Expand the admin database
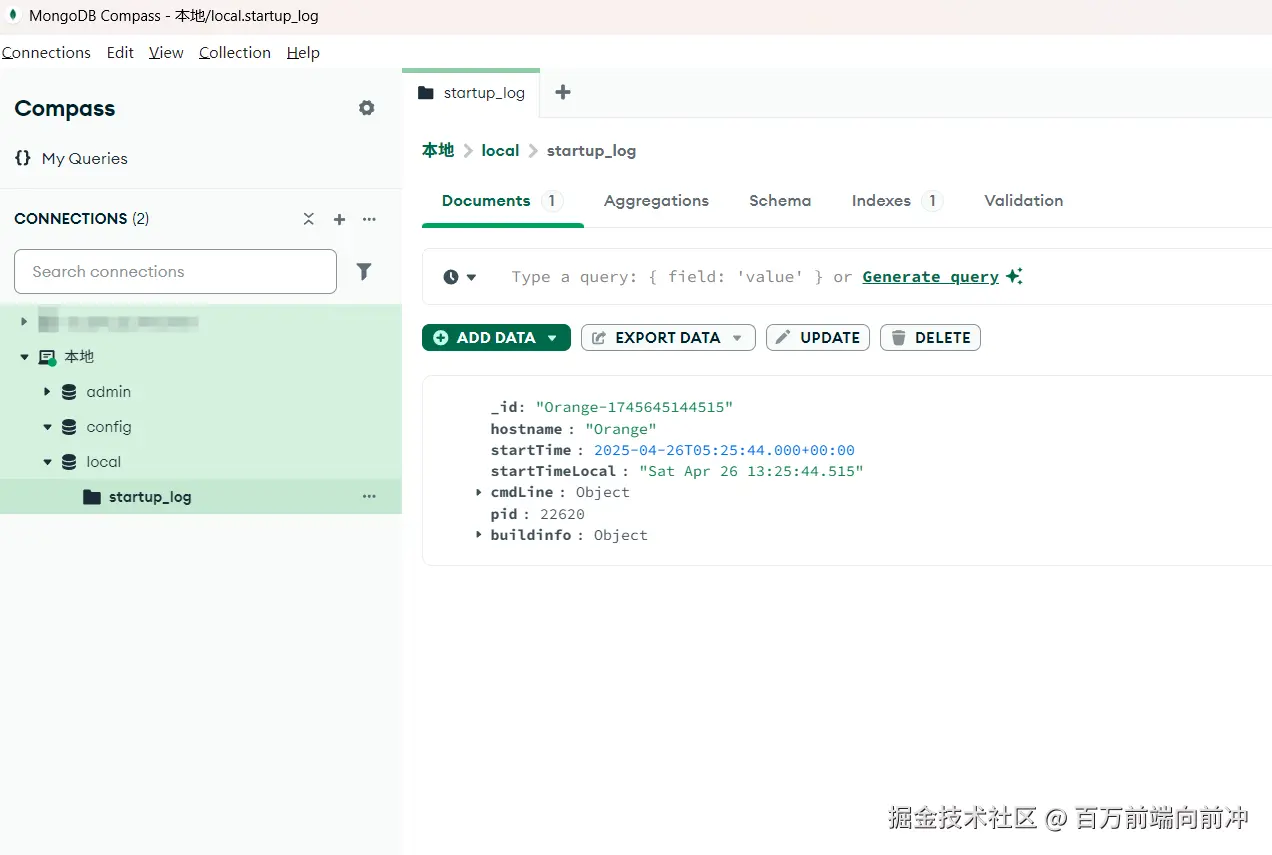Viewport: 1272px width, 855px height. coord(47,392)
